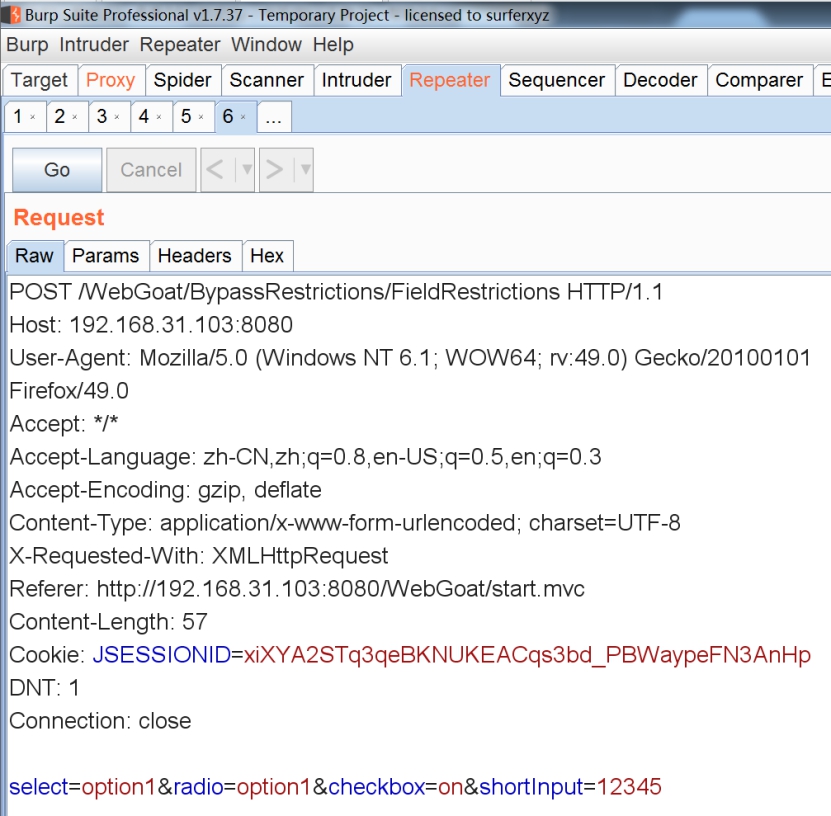Click the Referer header line
This screenshot has width=831, height=816.
tap(297, 589)
